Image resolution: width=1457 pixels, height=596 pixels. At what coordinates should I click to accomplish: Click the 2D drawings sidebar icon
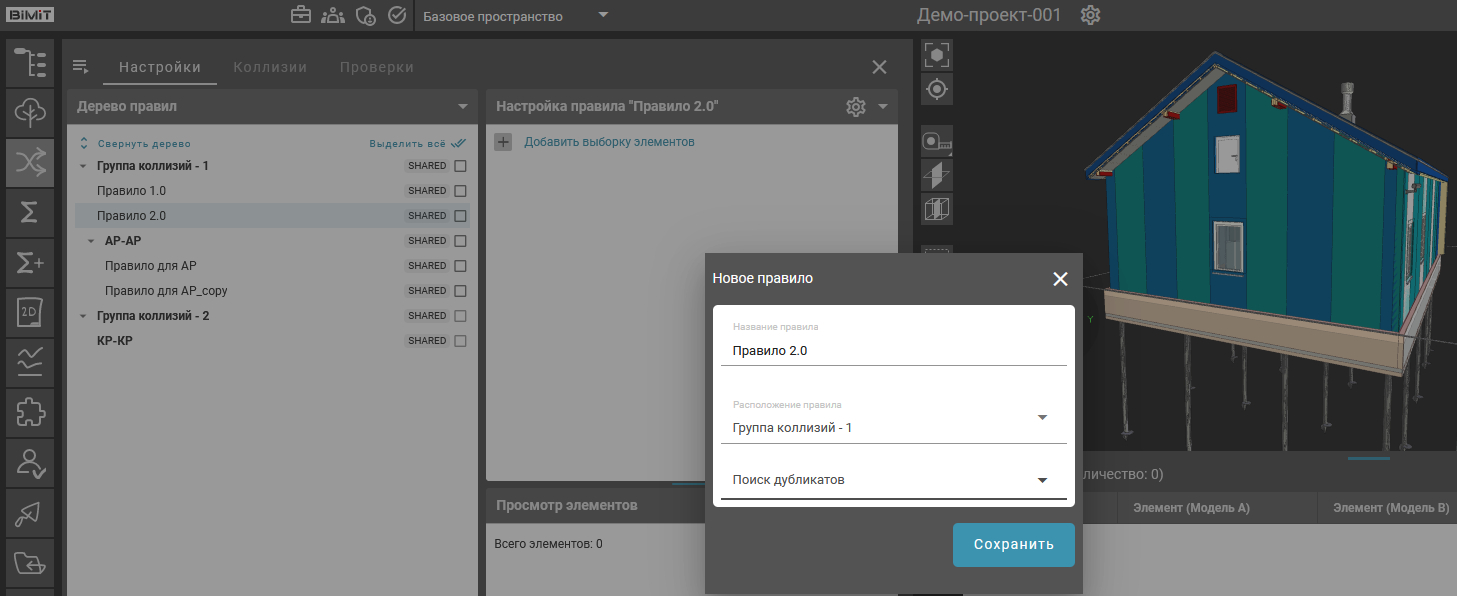[x=30, y=312]
